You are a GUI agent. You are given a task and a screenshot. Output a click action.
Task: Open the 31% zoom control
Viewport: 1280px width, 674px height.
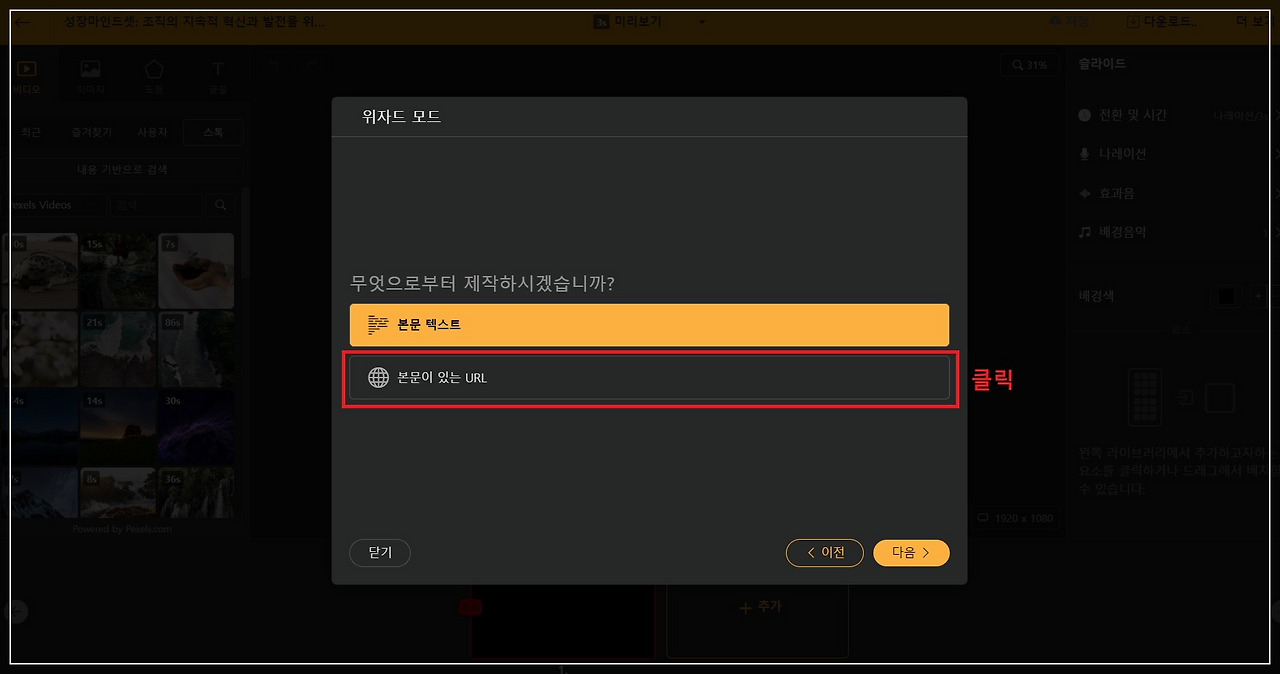click(x=1029, y=65)
